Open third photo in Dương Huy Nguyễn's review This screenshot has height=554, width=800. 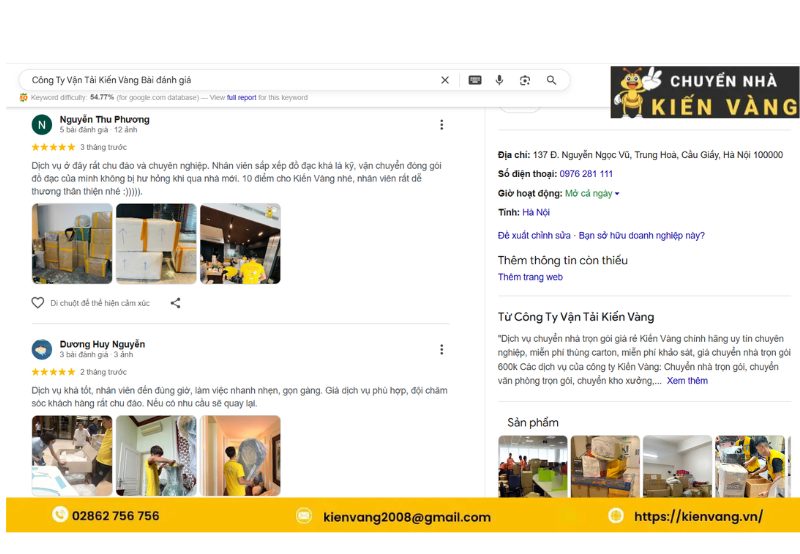click(240, 456)
